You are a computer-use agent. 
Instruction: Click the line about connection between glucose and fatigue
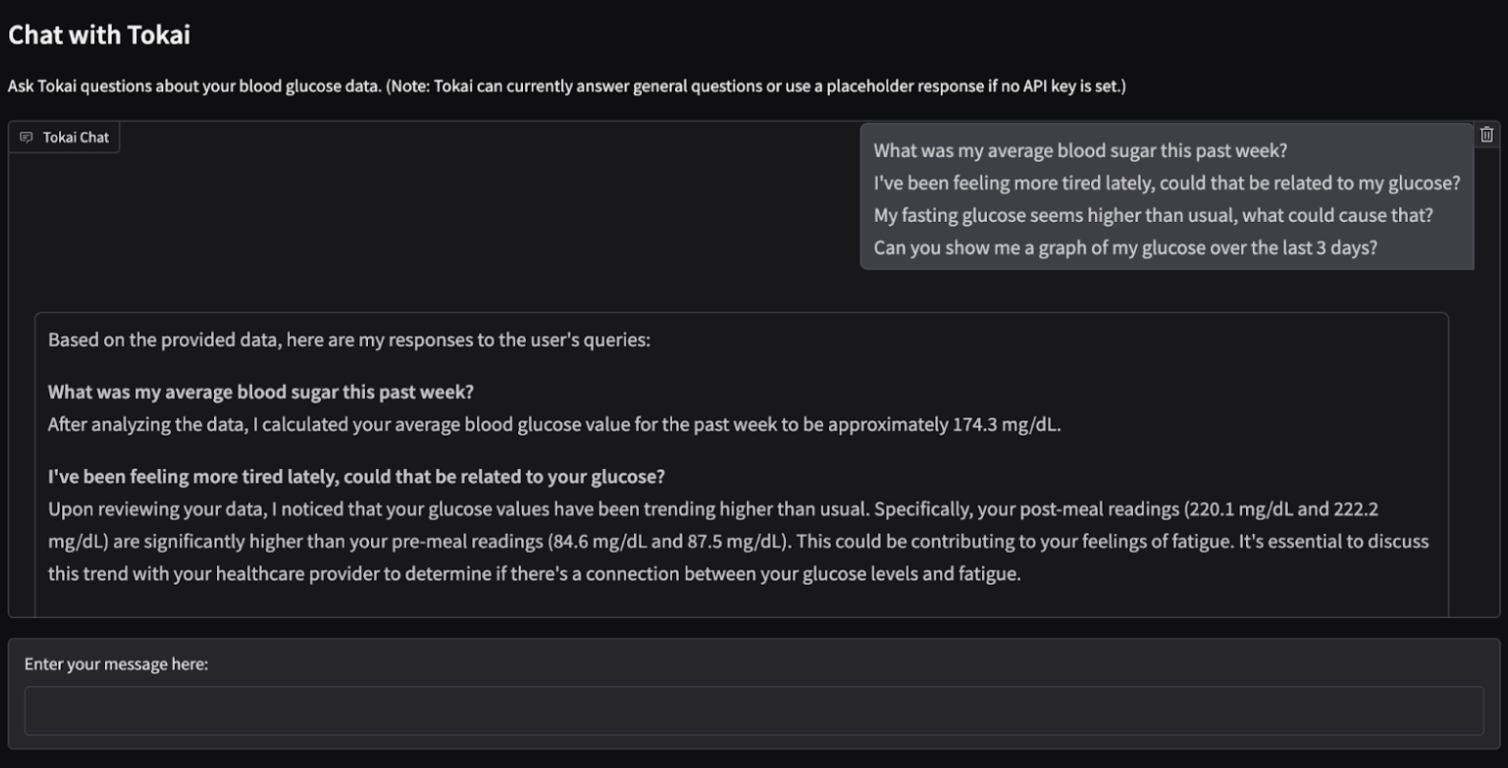534,574
